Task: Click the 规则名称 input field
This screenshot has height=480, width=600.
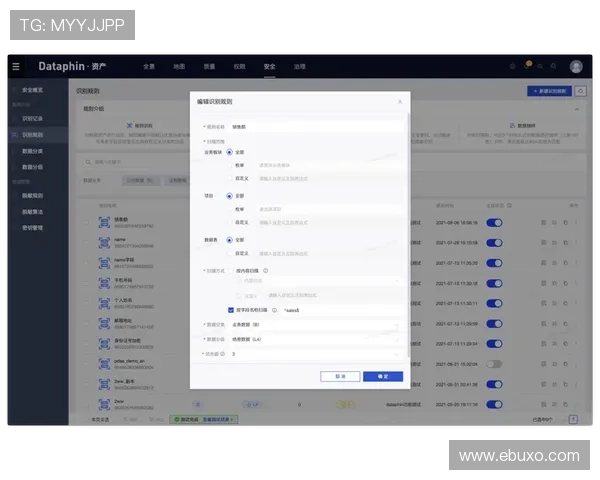Action: 315,127
